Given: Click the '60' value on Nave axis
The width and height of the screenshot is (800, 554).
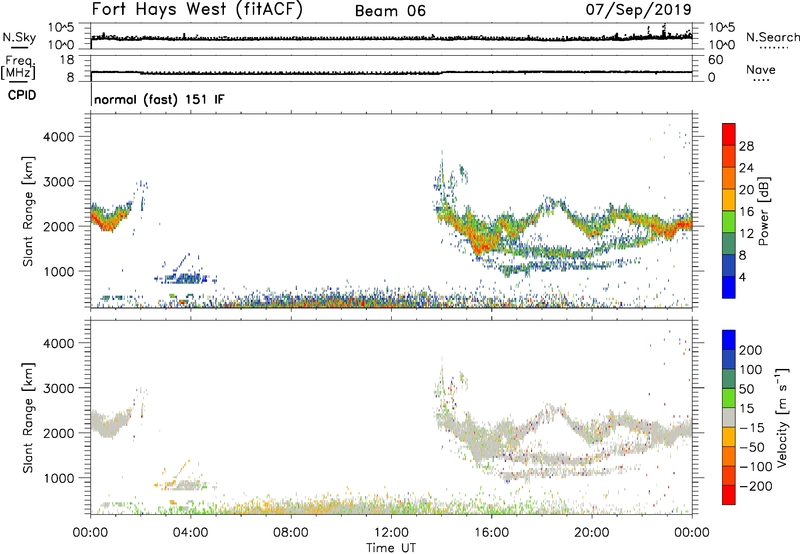Looking at the screenshot, I should coord(715,60).
